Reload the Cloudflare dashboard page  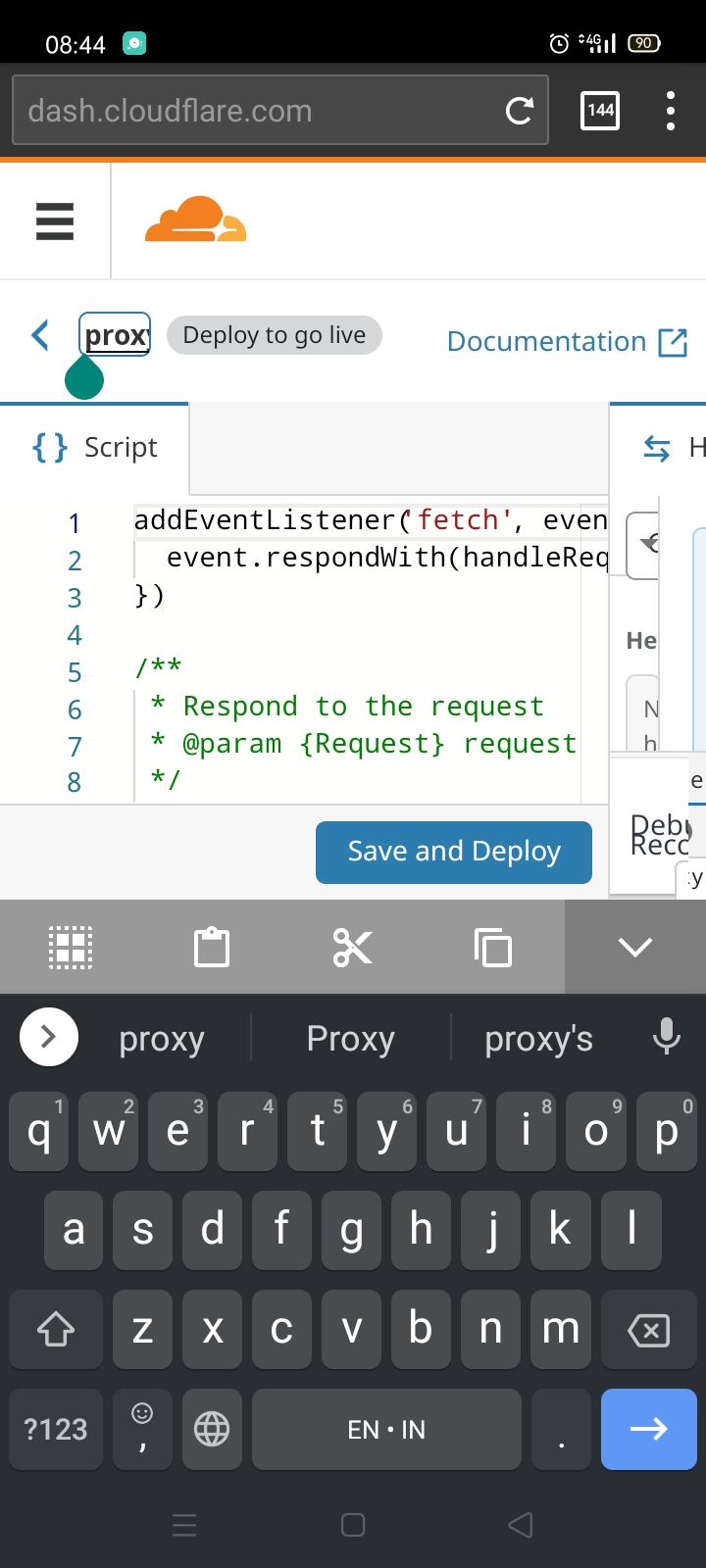tap(519, 112)
